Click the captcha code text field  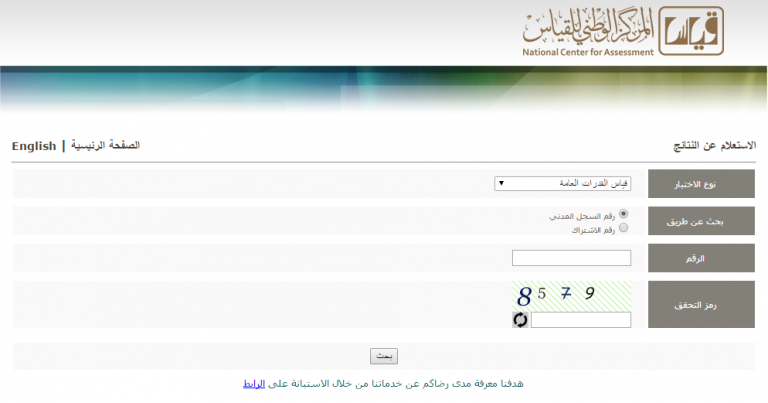coord(581,320)
